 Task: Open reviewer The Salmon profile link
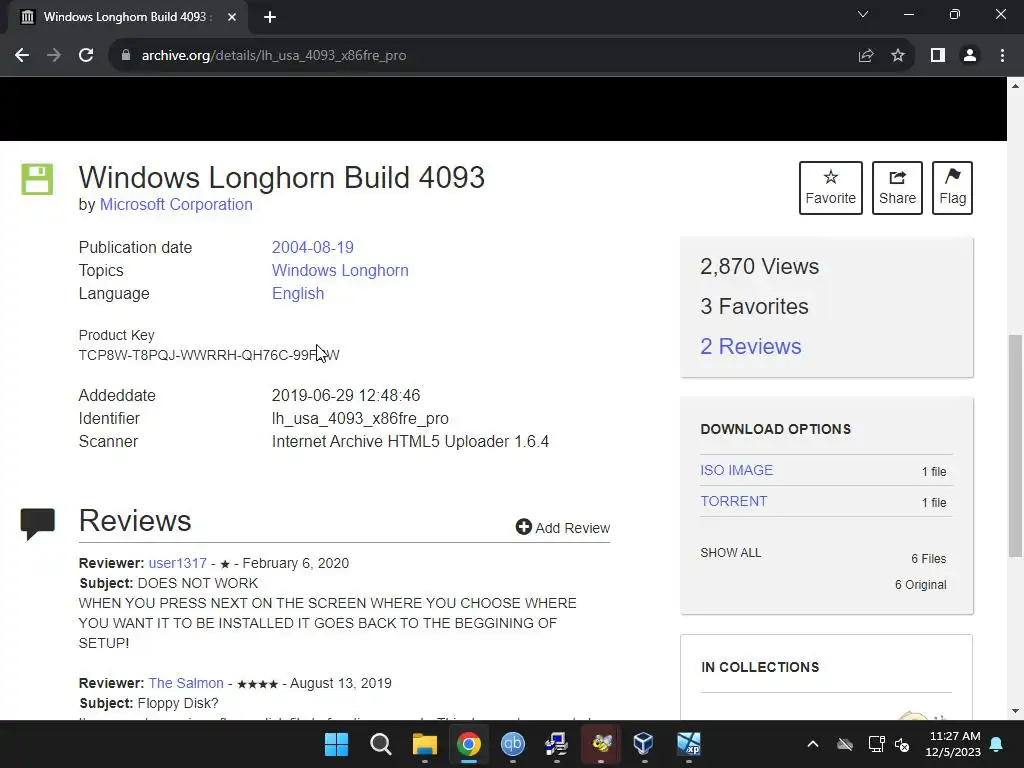tap(185, 683)
